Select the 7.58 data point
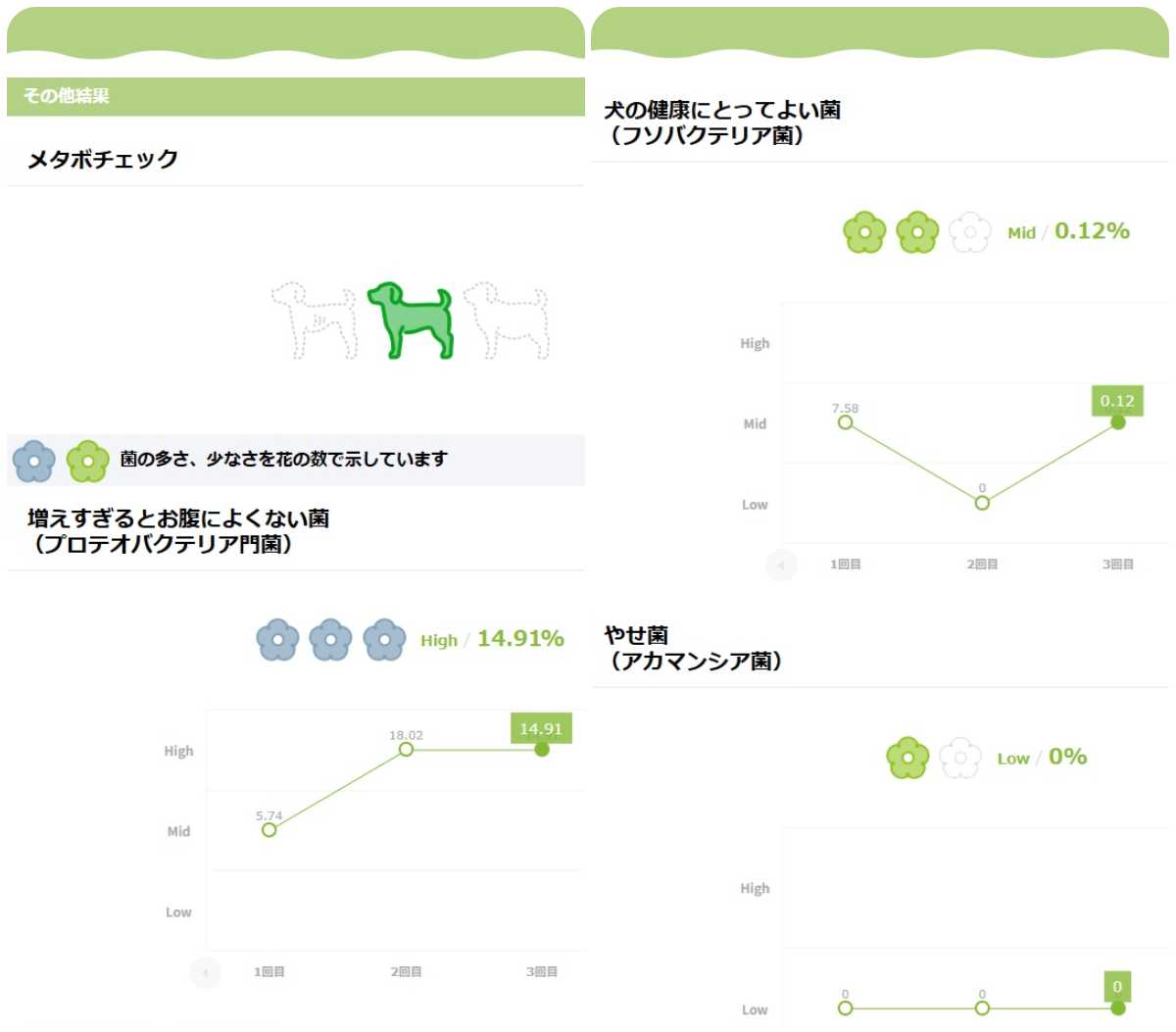Viewport: 1176px width, 1032px height. click(x=845, y=423)
